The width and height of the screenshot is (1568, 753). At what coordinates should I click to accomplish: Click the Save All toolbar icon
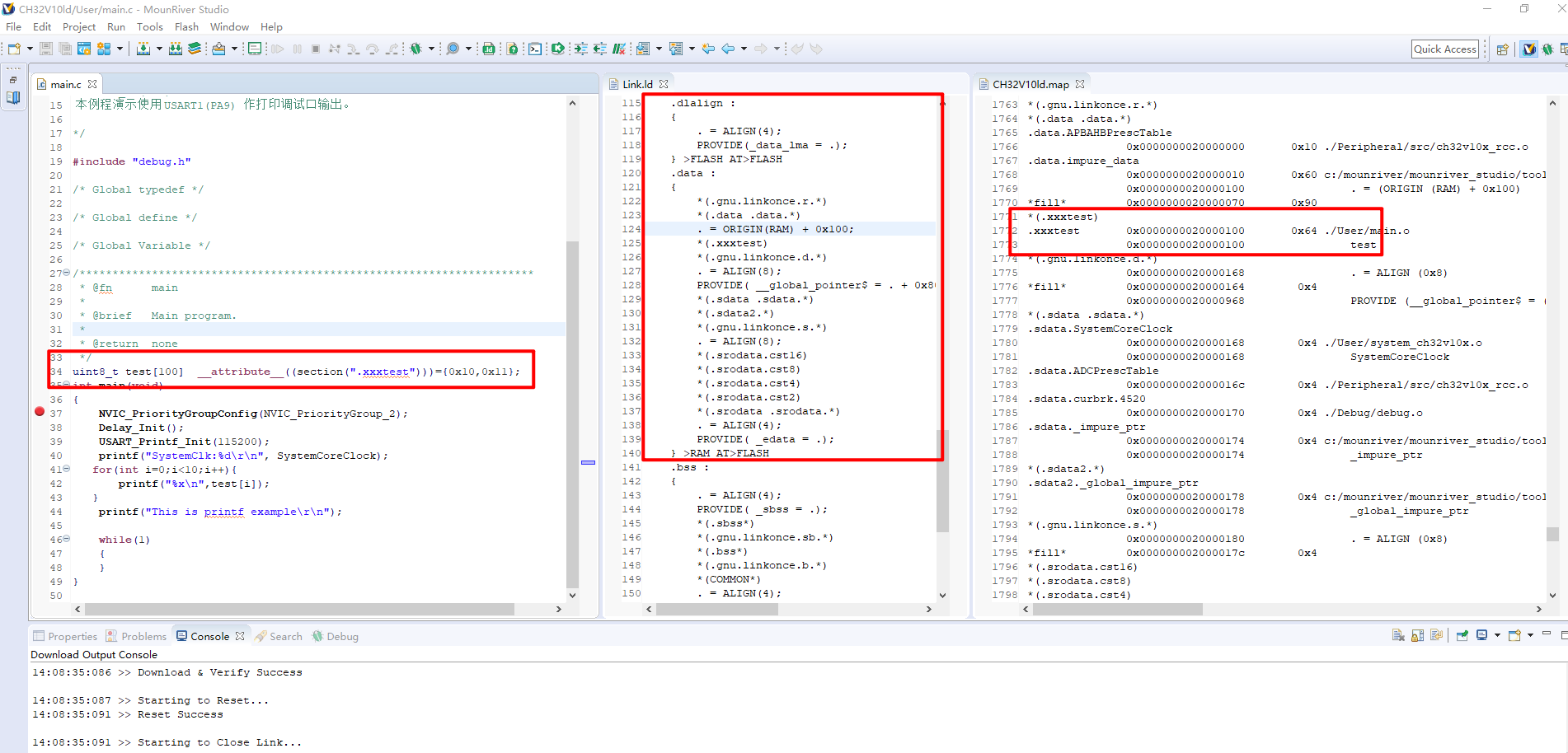(65, 49)
